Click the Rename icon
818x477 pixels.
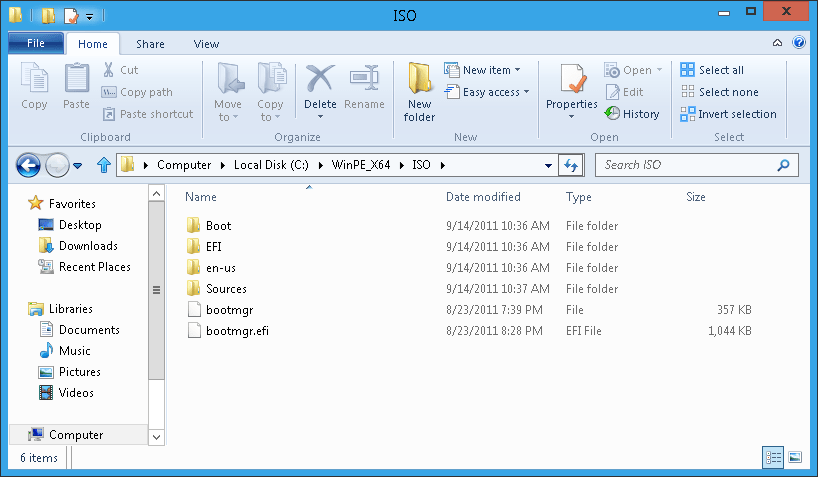364,79
